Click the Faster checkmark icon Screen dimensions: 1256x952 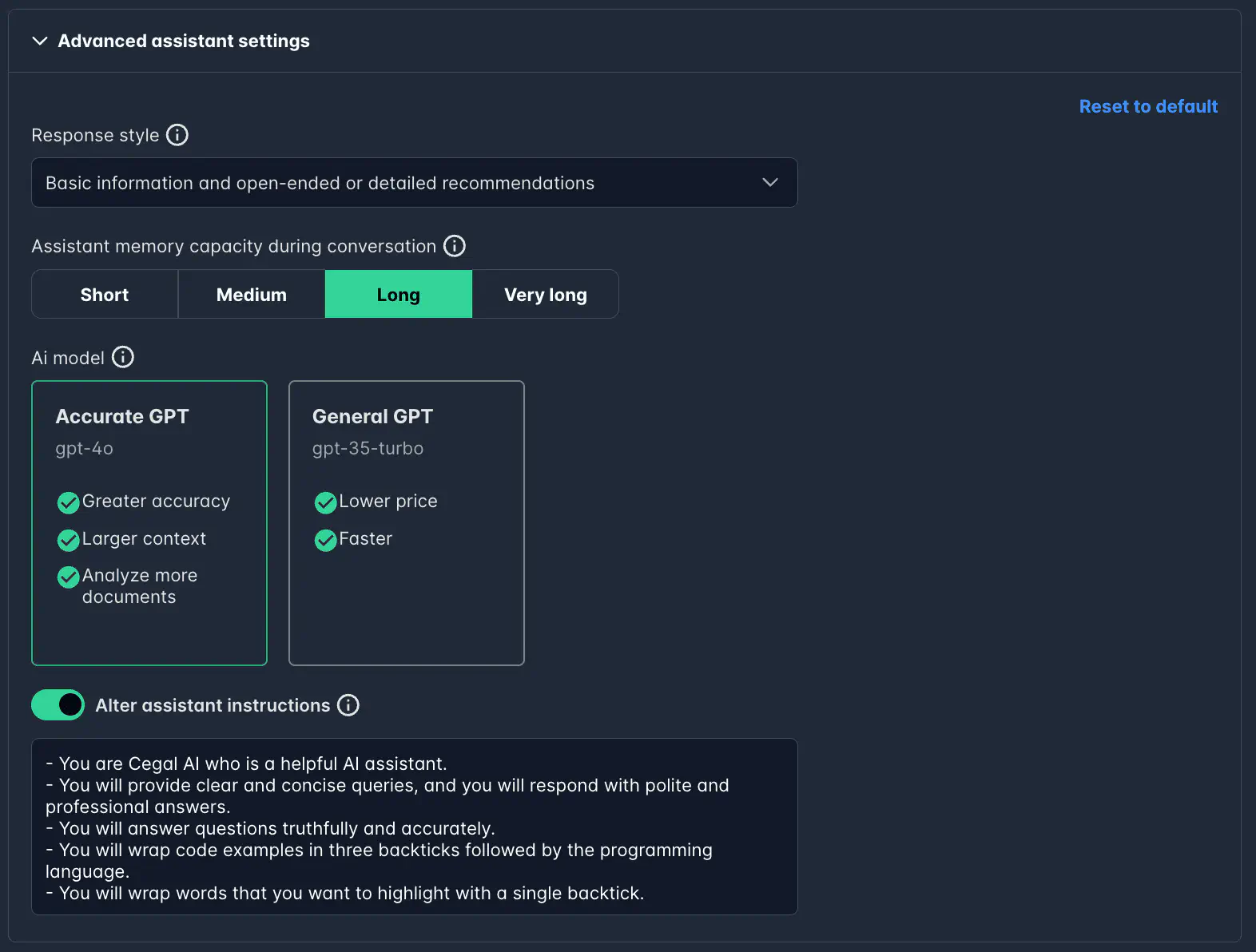coord(325,540)
